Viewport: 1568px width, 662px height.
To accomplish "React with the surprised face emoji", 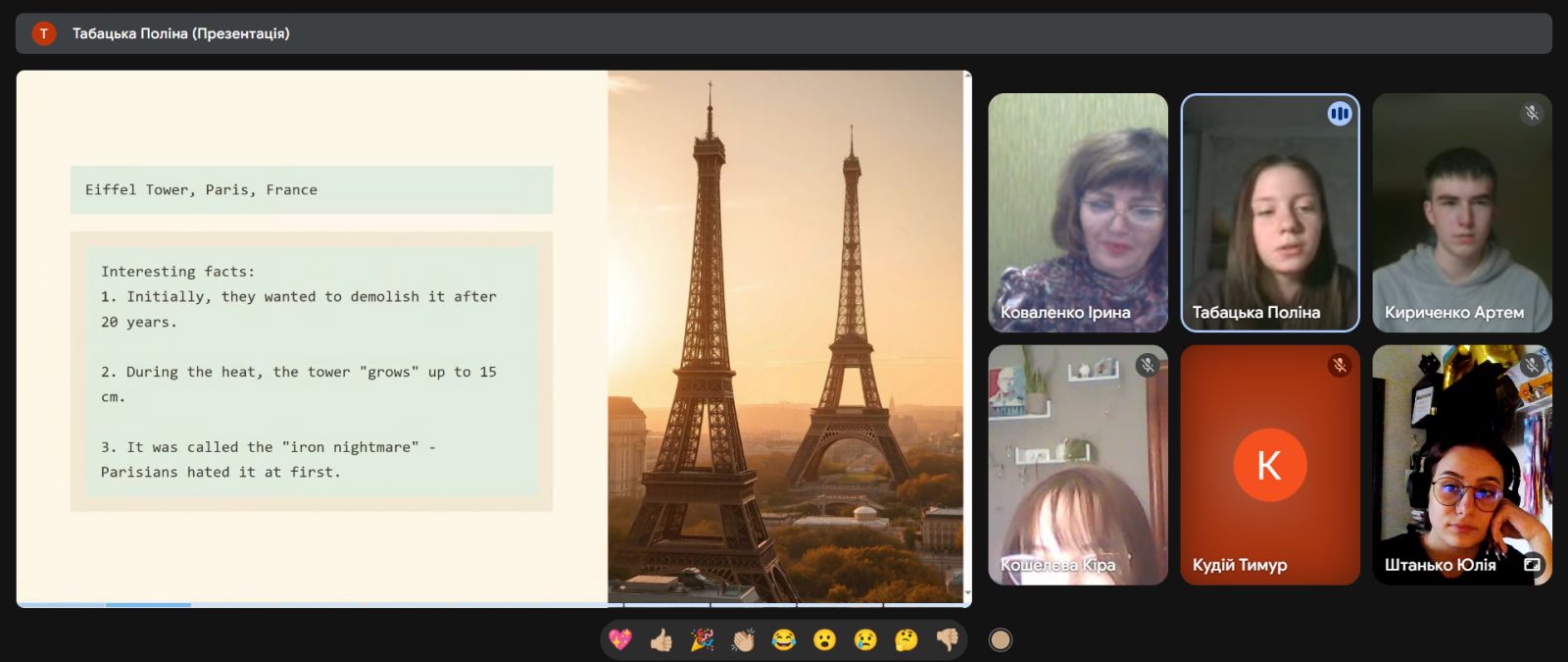I will point(825,640).
